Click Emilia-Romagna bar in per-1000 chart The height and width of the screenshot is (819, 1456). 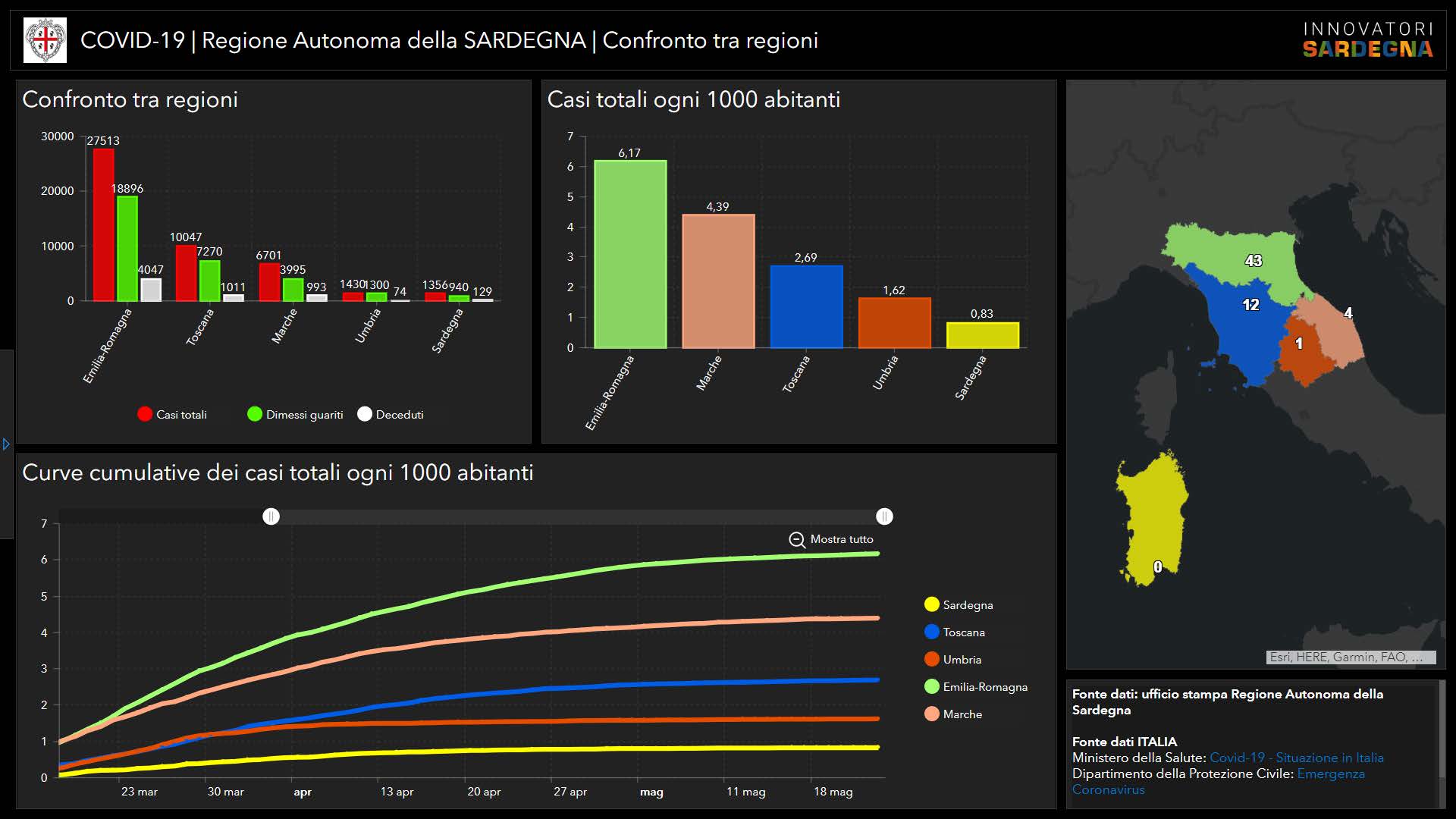[629, 254]
